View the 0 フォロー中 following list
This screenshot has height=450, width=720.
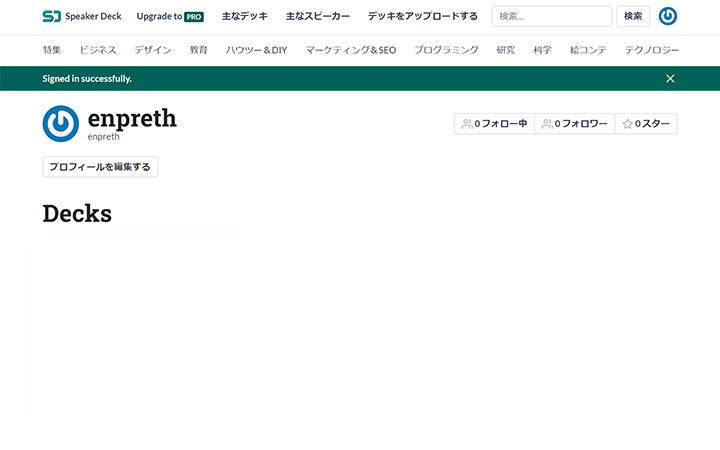tap(494, 124)
